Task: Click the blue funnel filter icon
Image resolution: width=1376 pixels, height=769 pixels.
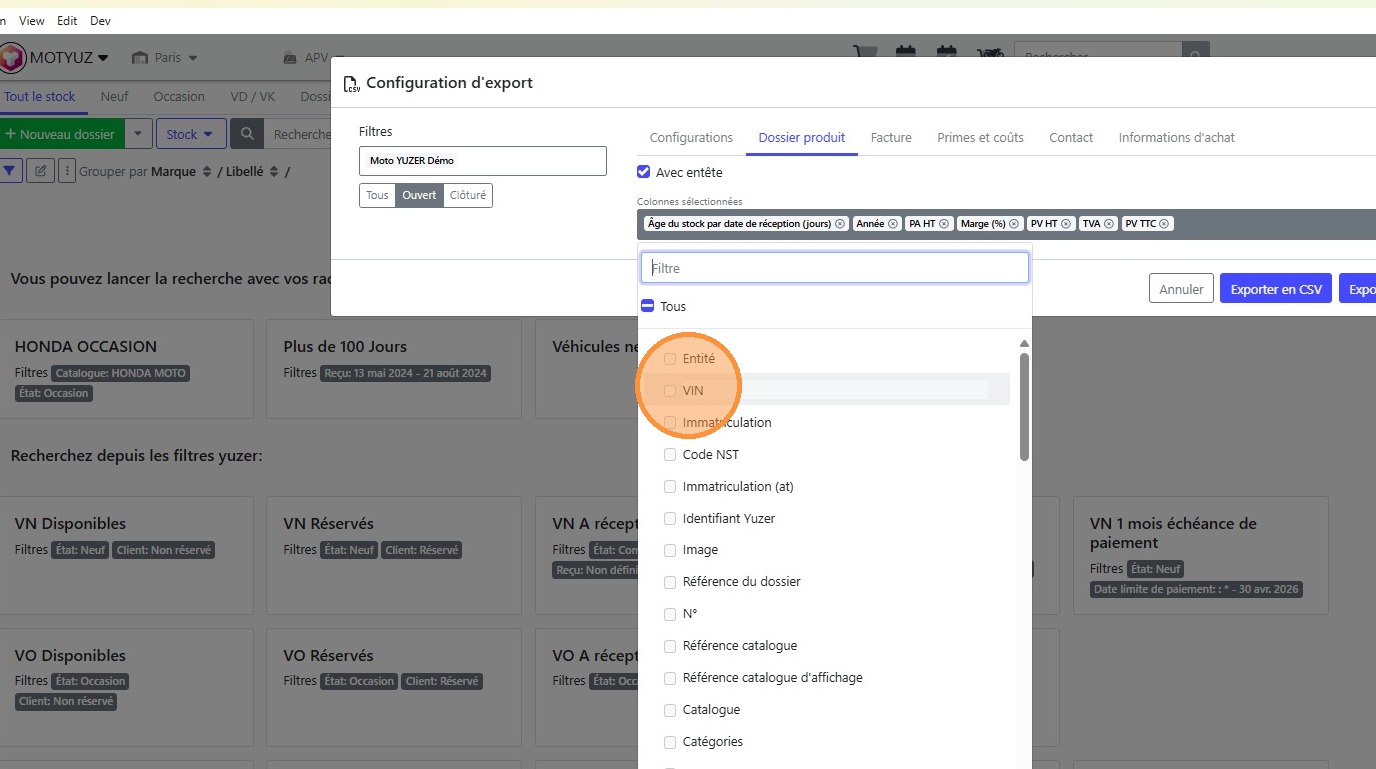Action: [x=10, y=171]
